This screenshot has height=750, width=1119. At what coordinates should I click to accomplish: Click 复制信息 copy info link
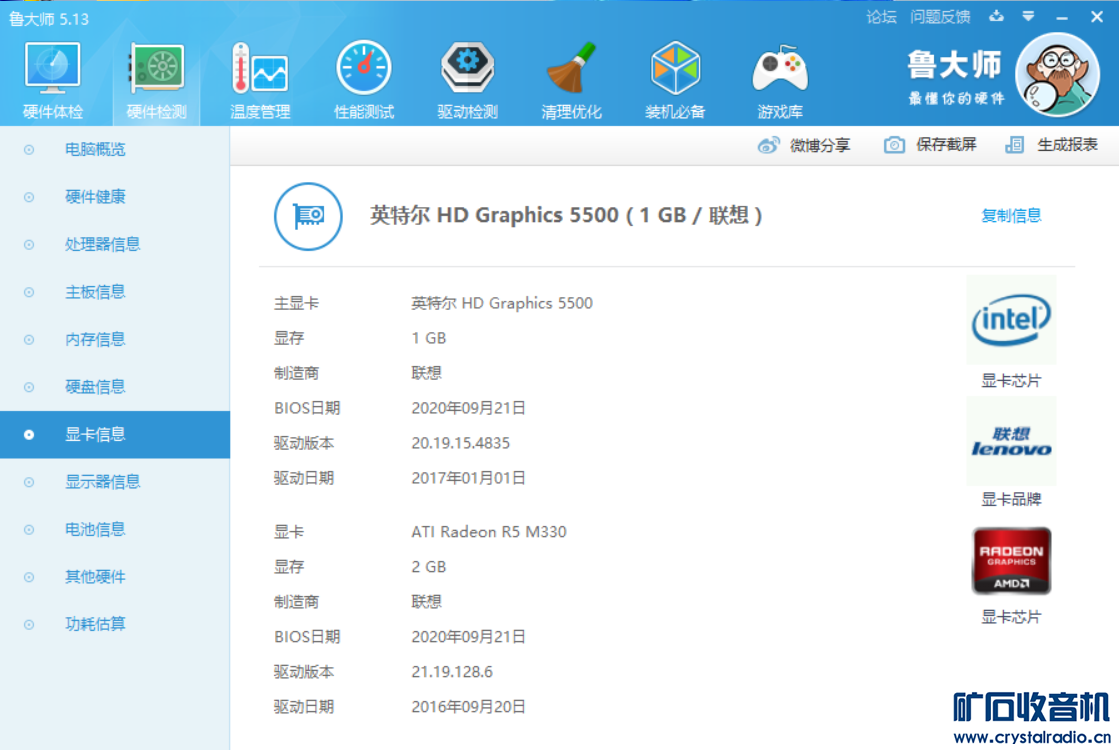(x=1011, y=216)
